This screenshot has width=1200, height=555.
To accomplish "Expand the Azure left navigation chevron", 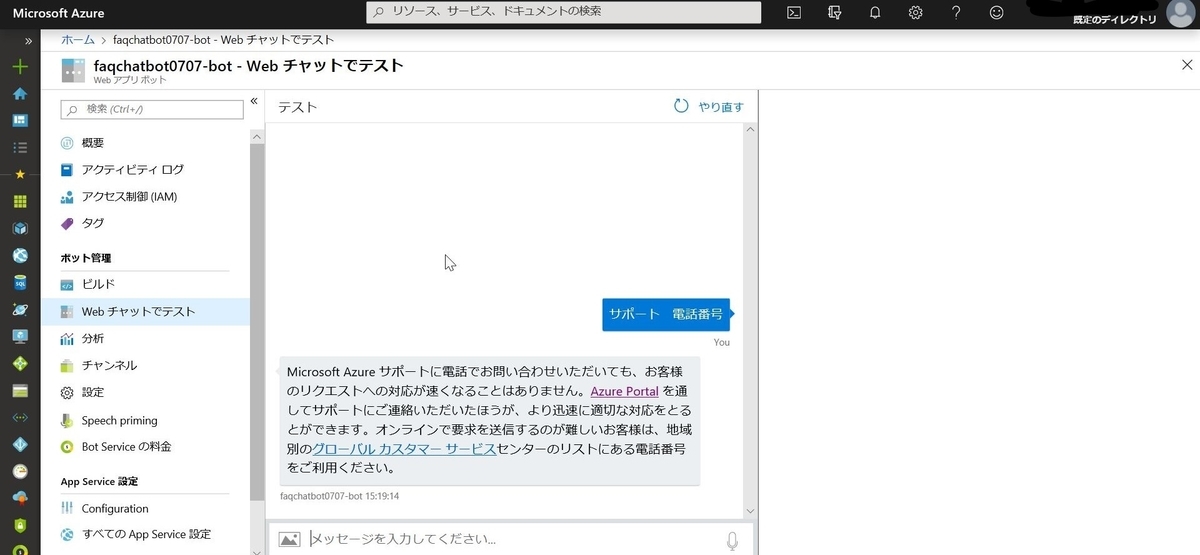I will 28,41.
